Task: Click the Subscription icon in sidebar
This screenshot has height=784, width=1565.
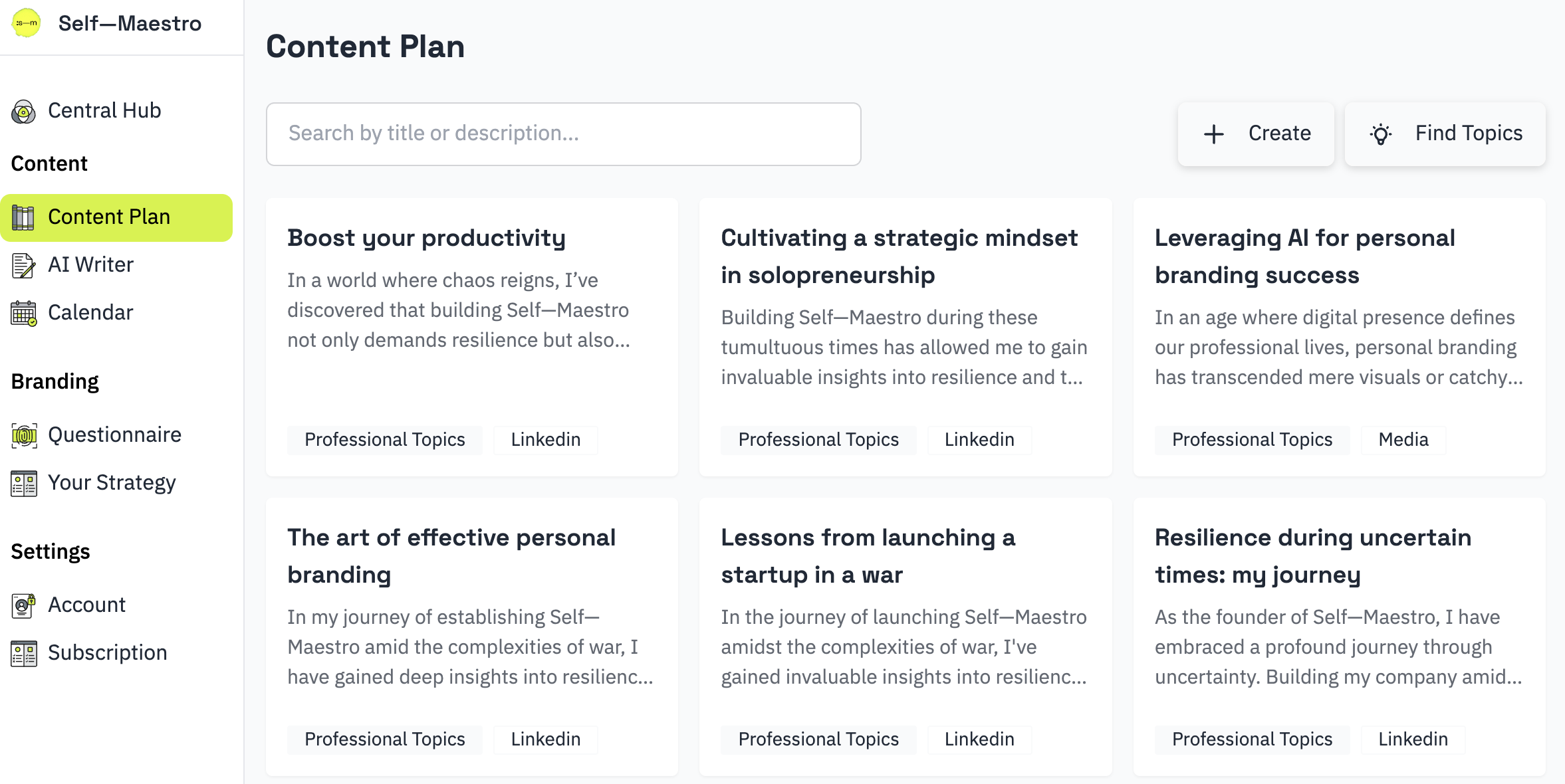Action: [x=24, y=653]
